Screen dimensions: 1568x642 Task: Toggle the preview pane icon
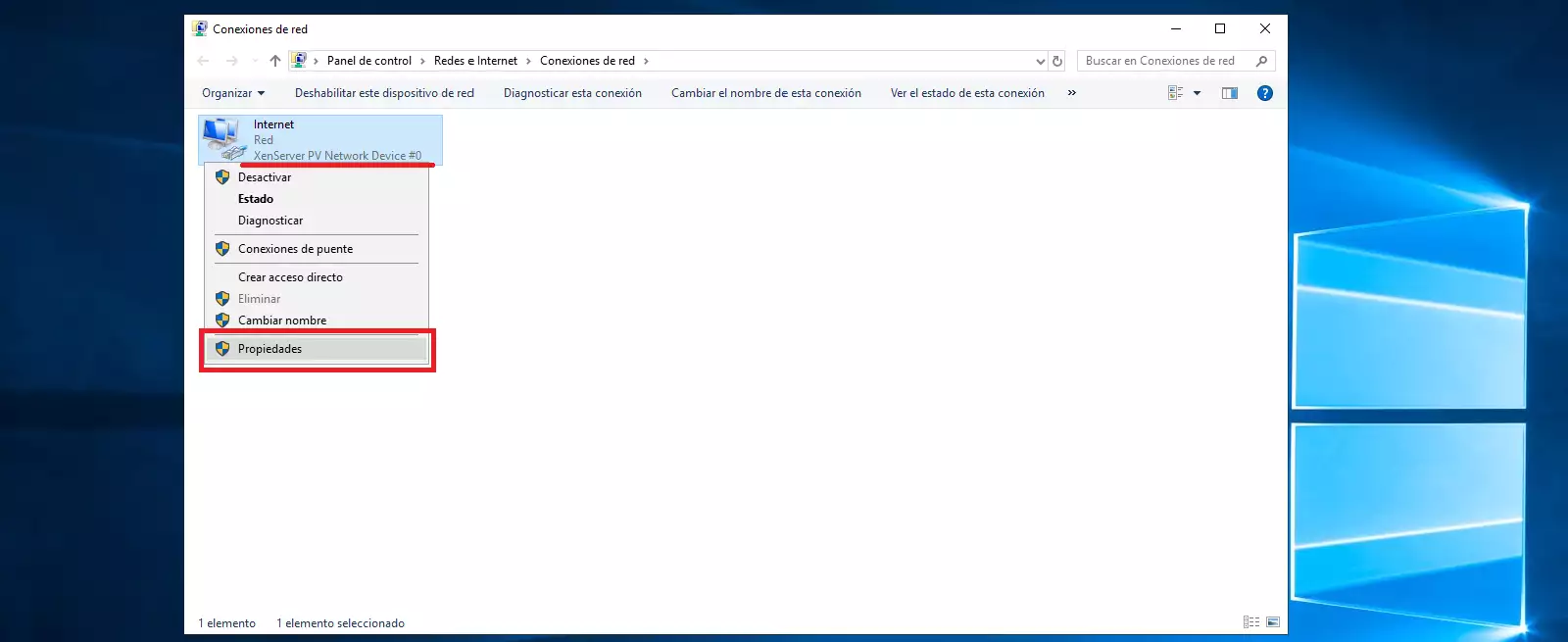(1230, 93)
